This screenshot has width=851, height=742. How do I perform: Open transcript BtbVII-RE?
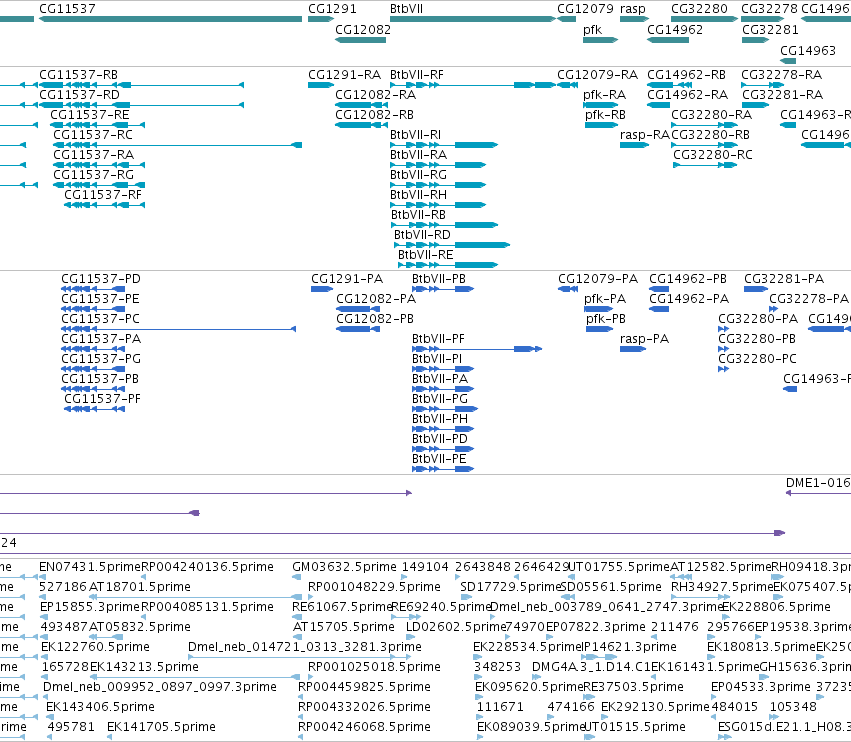[448, 265]
